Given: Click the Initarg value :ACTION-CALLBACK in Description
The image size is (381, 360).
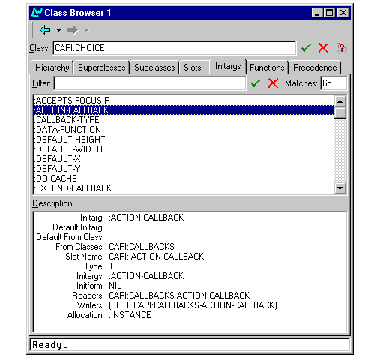Looking at the screenshot, I should tap(146, 218).
